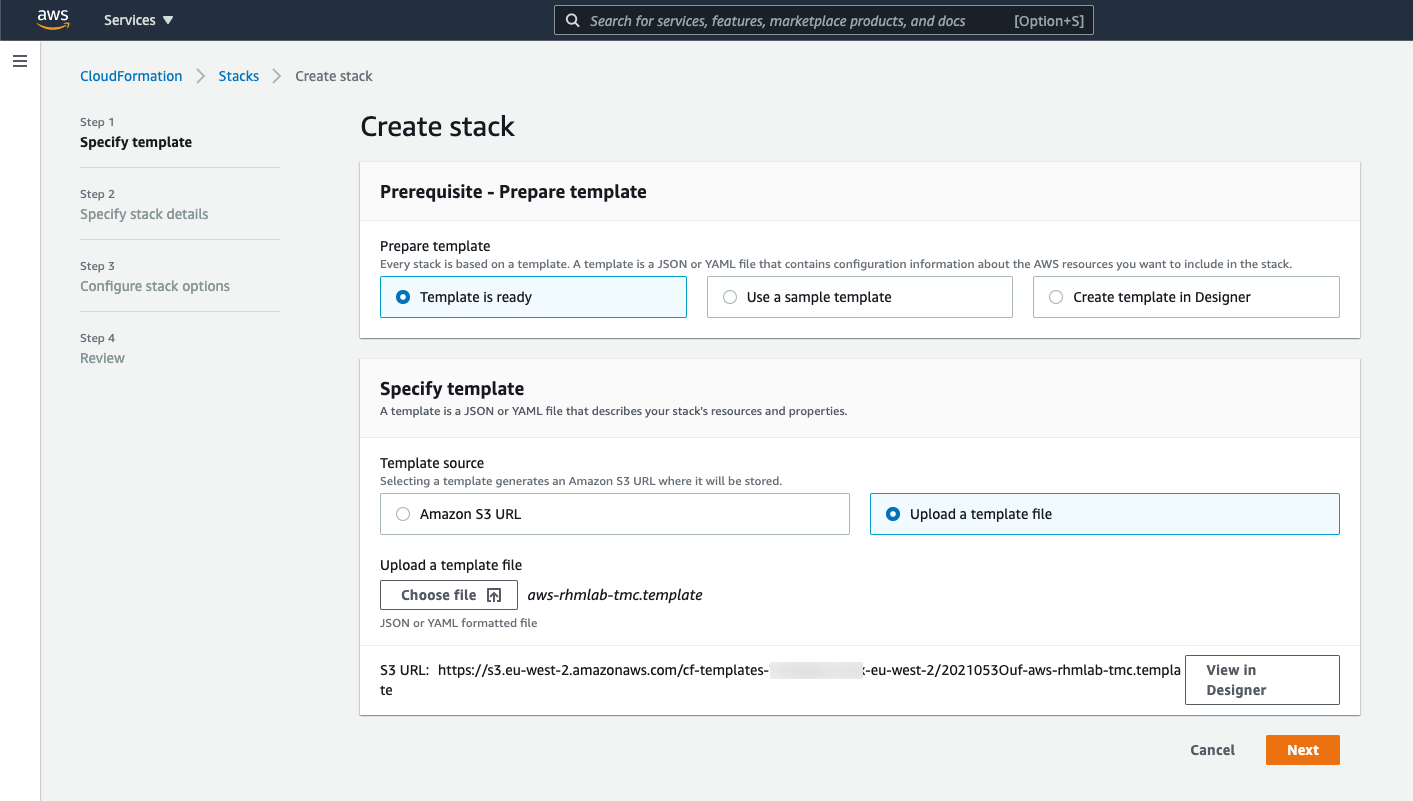Open Stacks breadcrumb link
This screenshot has height=801, width=1413.
pyautogui.click(x=239, y=76)
